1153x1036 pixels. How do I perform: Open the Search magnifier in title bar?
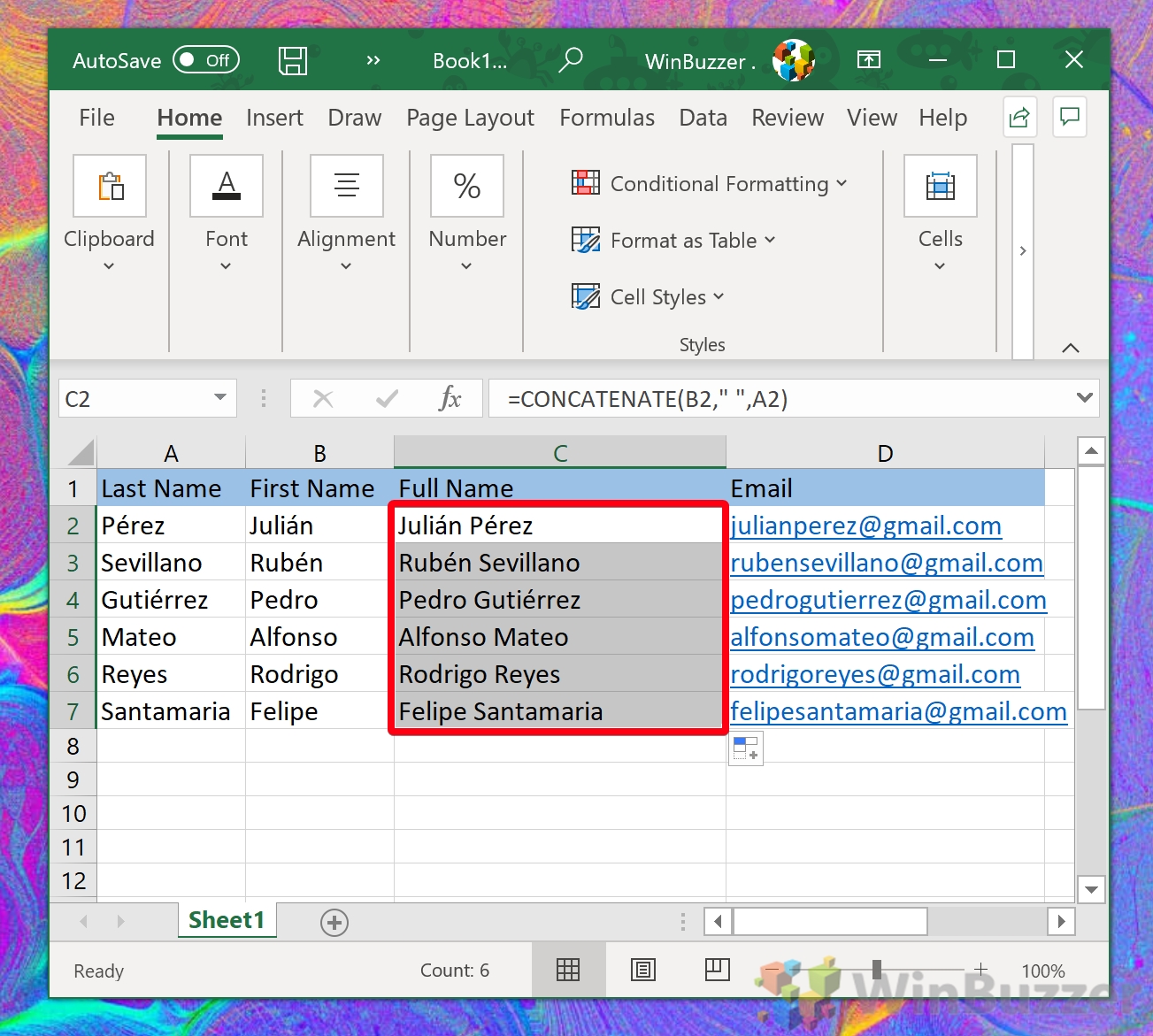(x=571, y=60)
